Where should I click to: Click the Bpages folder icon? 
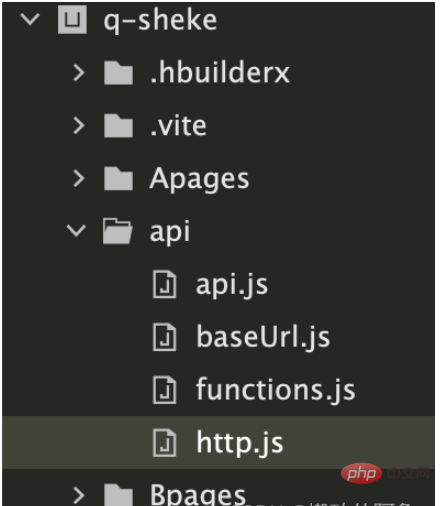118,495
